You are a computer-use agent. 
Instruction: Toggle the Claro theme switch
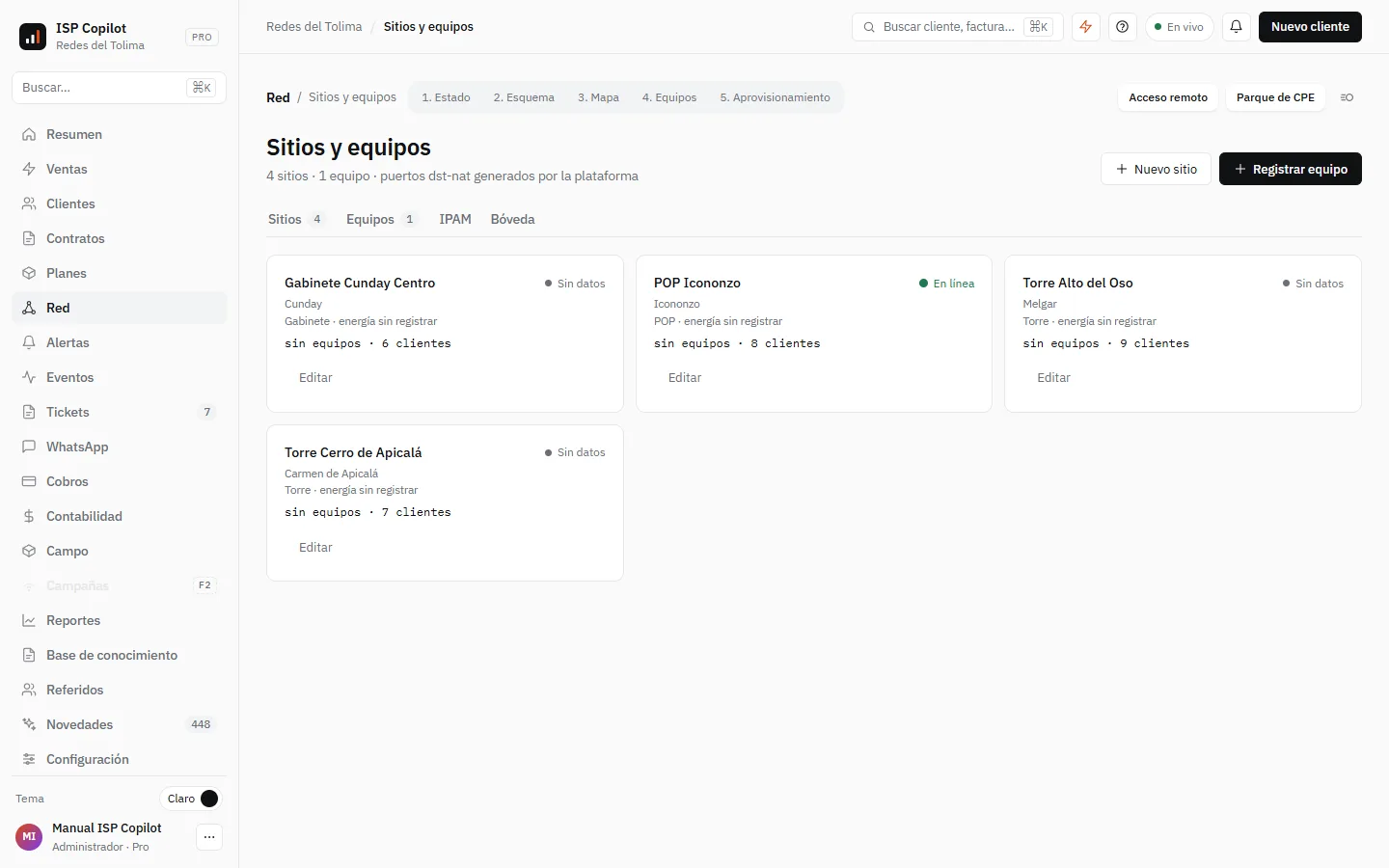pyautogui.click(x=192, y=799)
